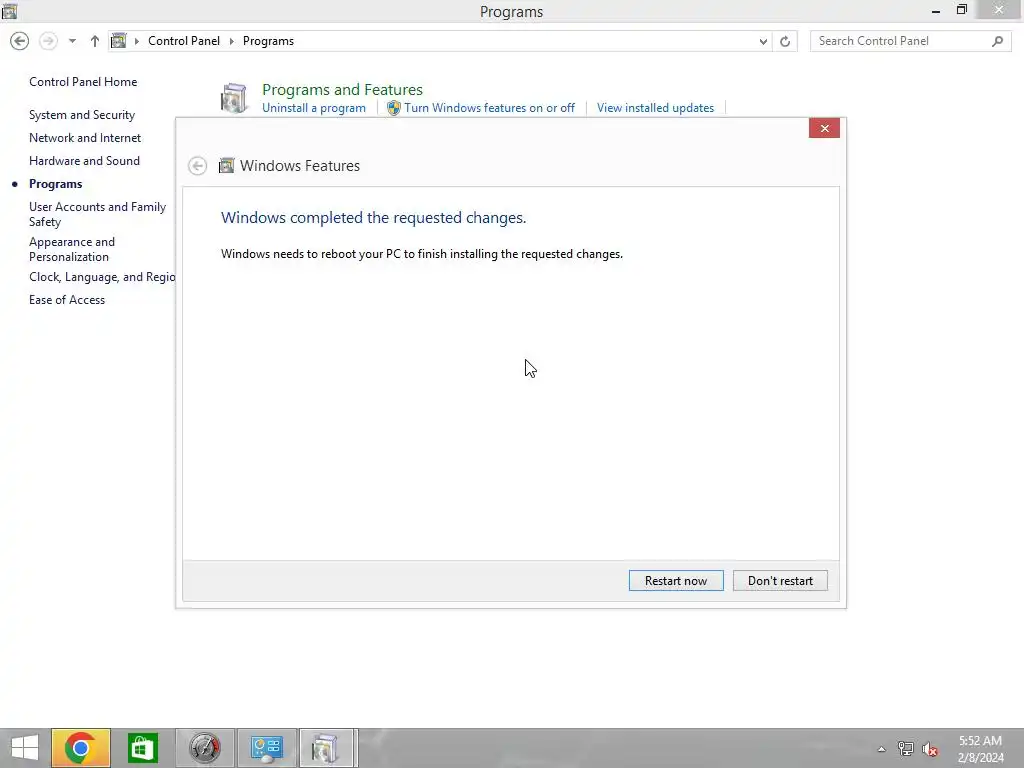This screenshot has width=1024, height=768.
Task: Open the Programs and Features heading
Action: click(x=342, y=89)
